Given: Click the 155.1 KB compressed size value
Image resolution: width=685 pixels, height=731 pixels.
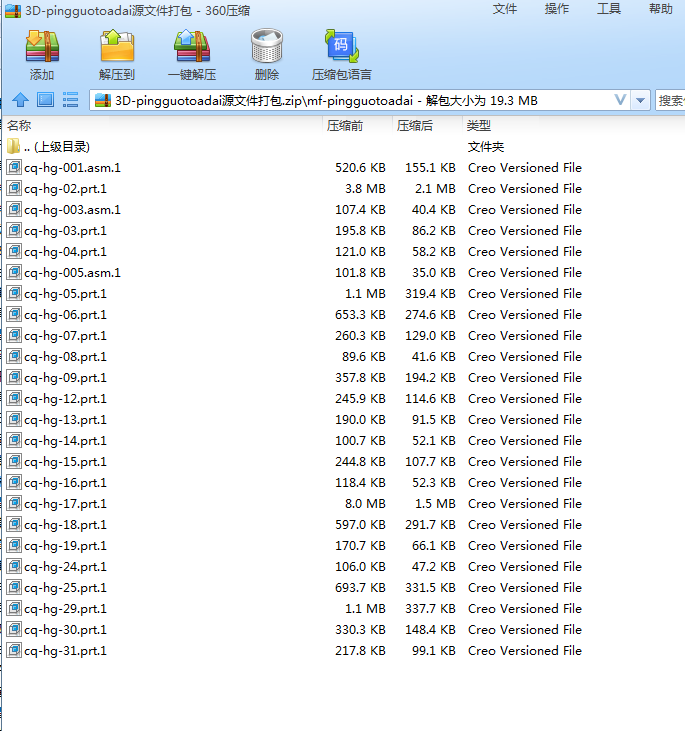Looking at the screenshot, I should click(430, 167).
